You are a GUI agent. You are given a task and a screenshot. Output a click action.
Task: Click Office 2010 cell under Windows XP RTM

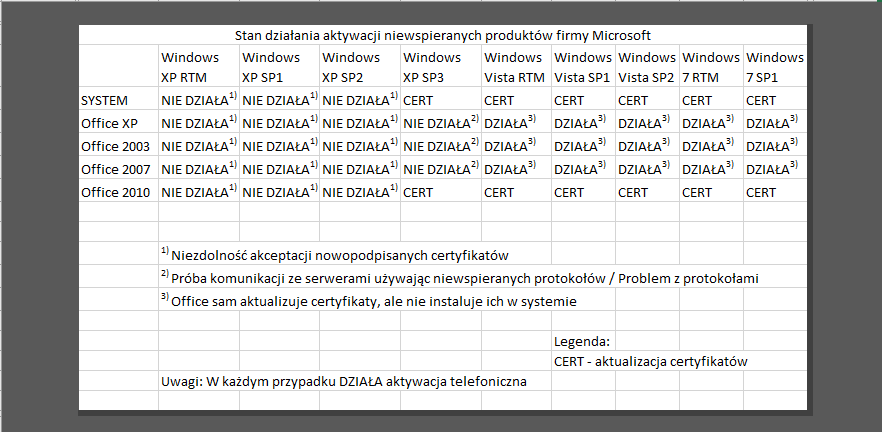pos(199,192)
